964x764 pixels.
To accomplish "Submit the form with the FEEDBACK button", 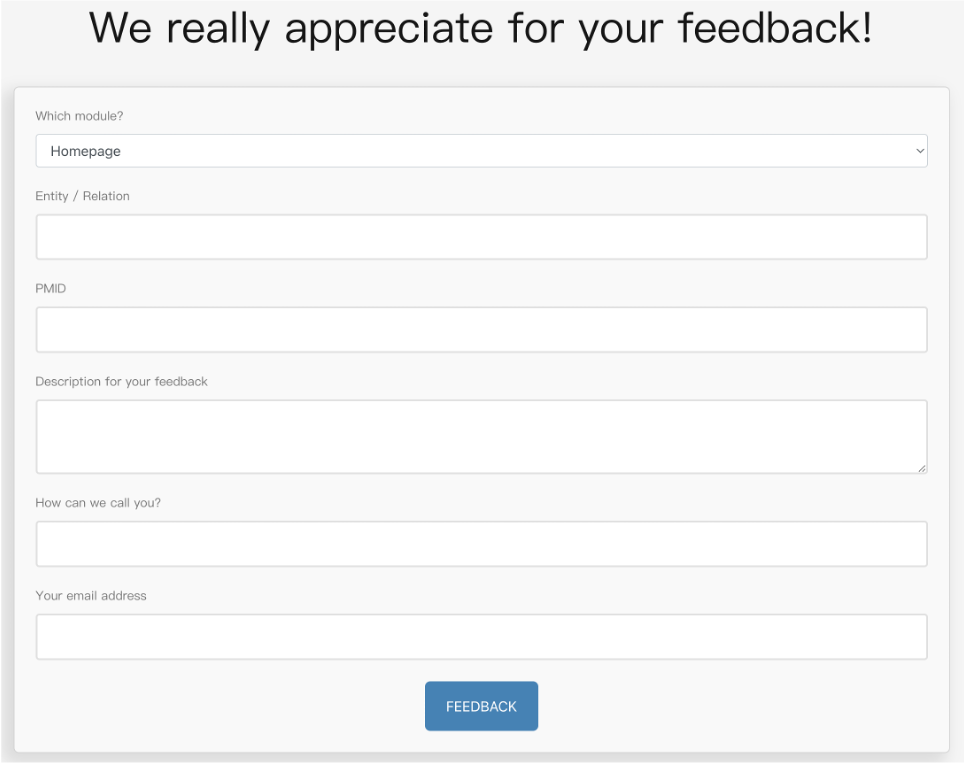I will click(481, 706).
